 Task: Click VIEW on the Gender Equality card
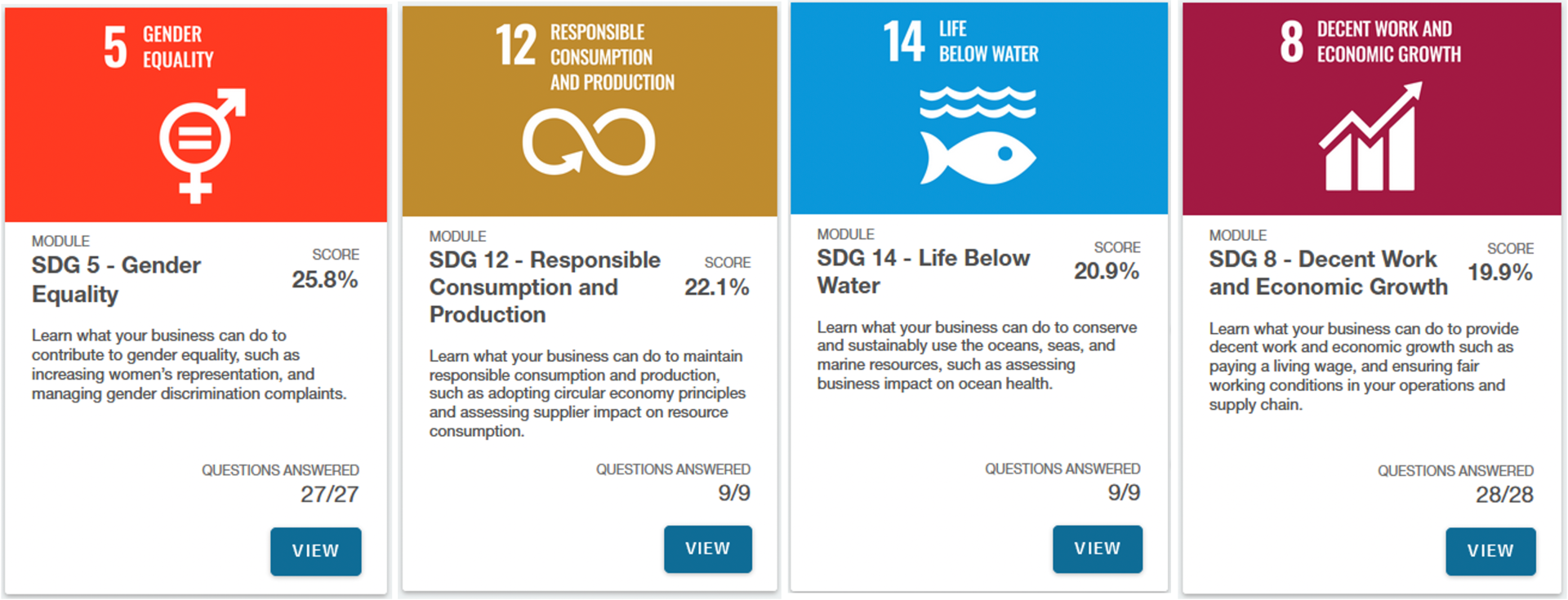[316, 552]
